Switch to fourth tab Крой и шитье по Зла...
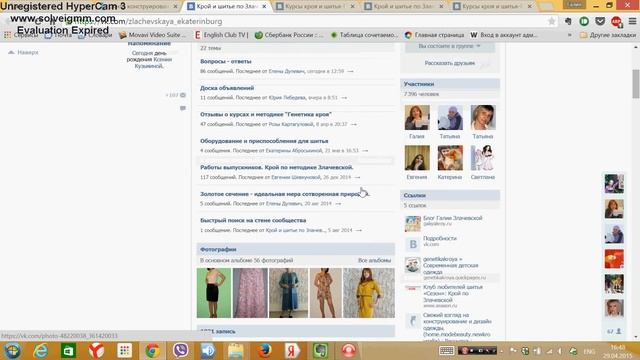This screenshot has width=640, height=360. coord(403,7)
